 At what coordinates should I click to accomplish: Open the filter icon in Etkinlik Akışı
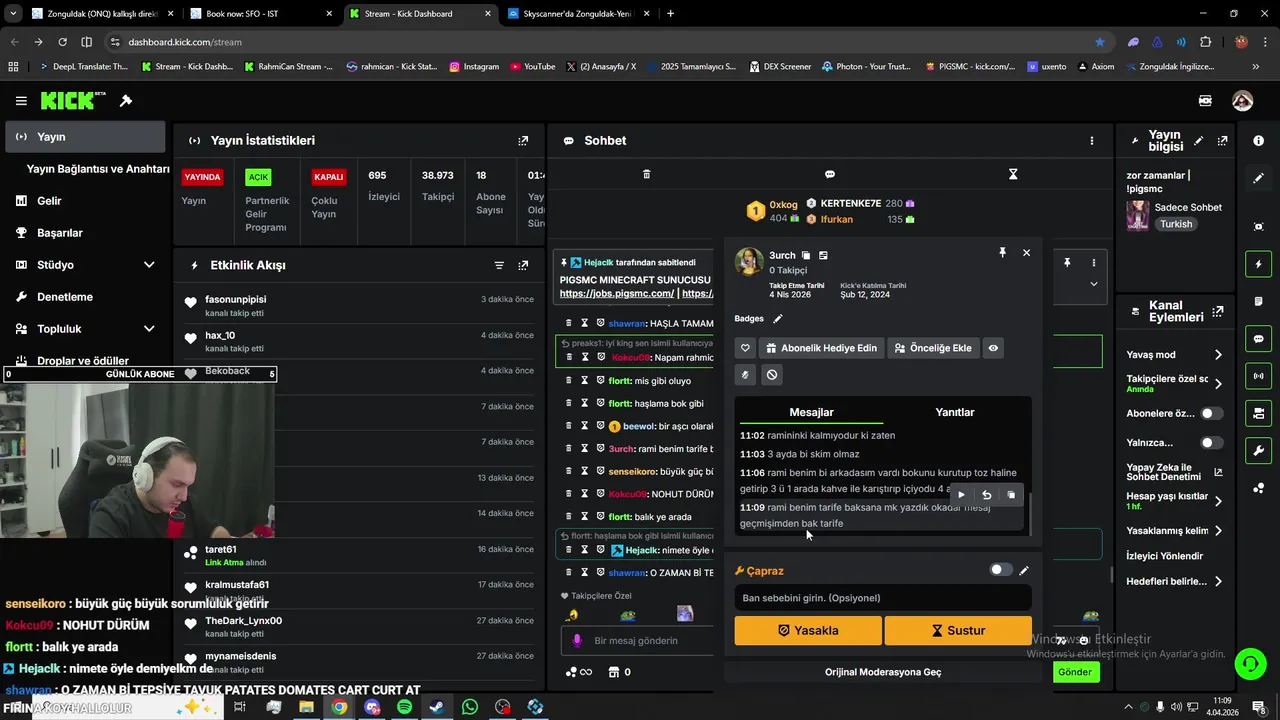click(x=499, y=265)
